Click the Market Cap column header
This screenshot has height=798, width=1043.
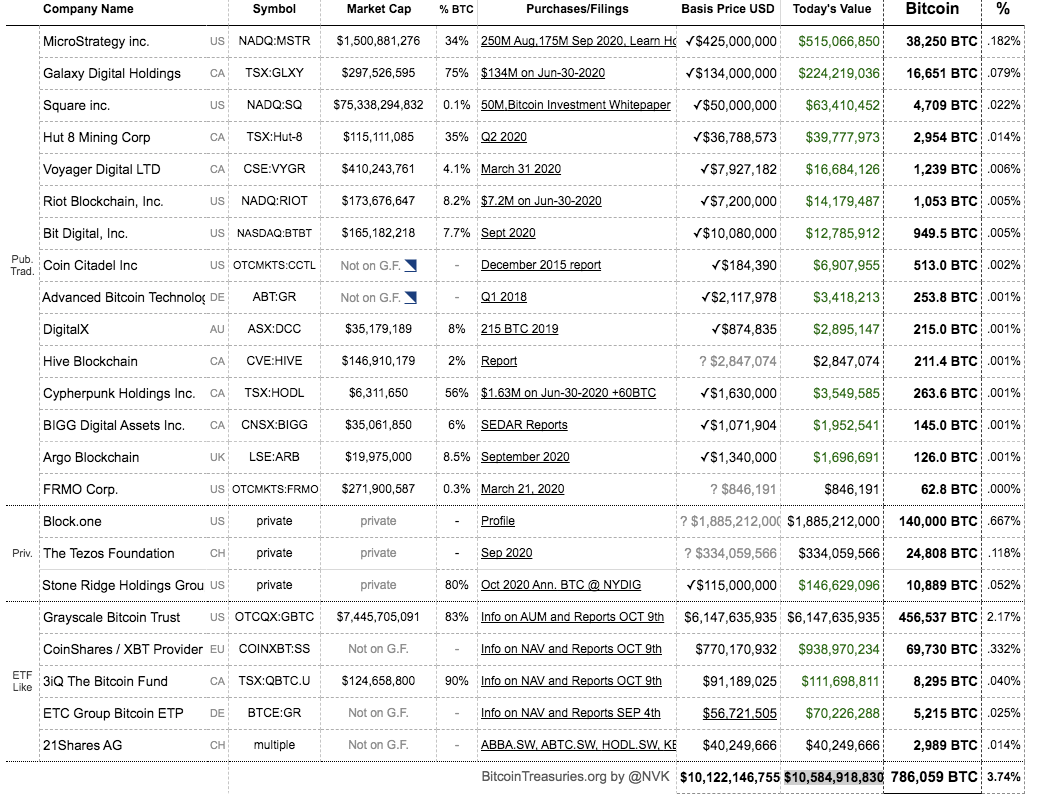(x=378, y=9)
